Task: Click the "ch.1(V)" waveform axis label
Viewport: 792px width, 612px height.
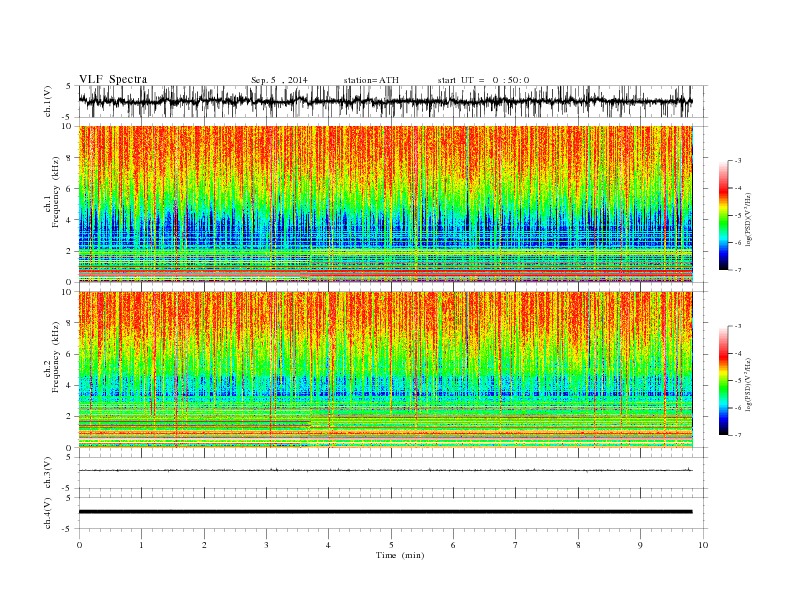Action: point(47,101)
